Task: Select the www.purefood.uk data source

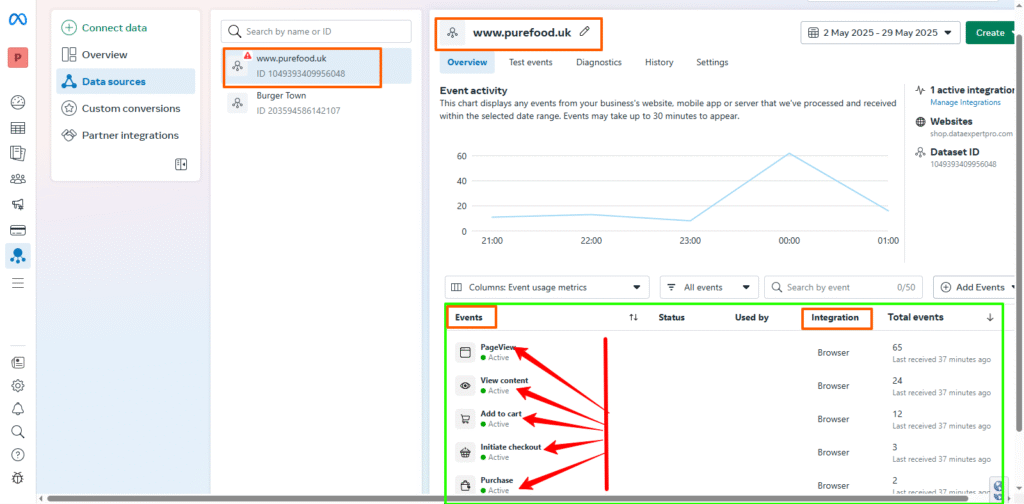Action: 316,66
